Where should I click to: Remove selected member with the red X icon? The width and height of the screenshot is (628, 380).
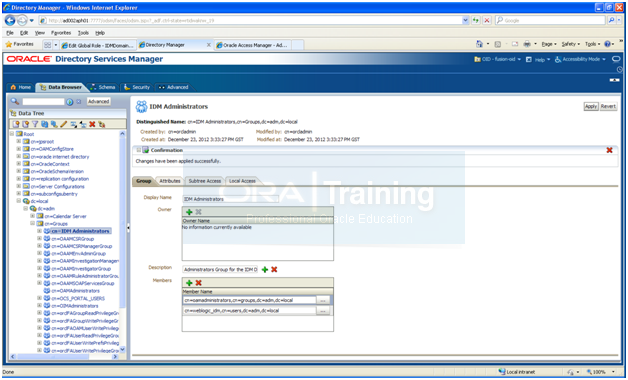(198, 283)
